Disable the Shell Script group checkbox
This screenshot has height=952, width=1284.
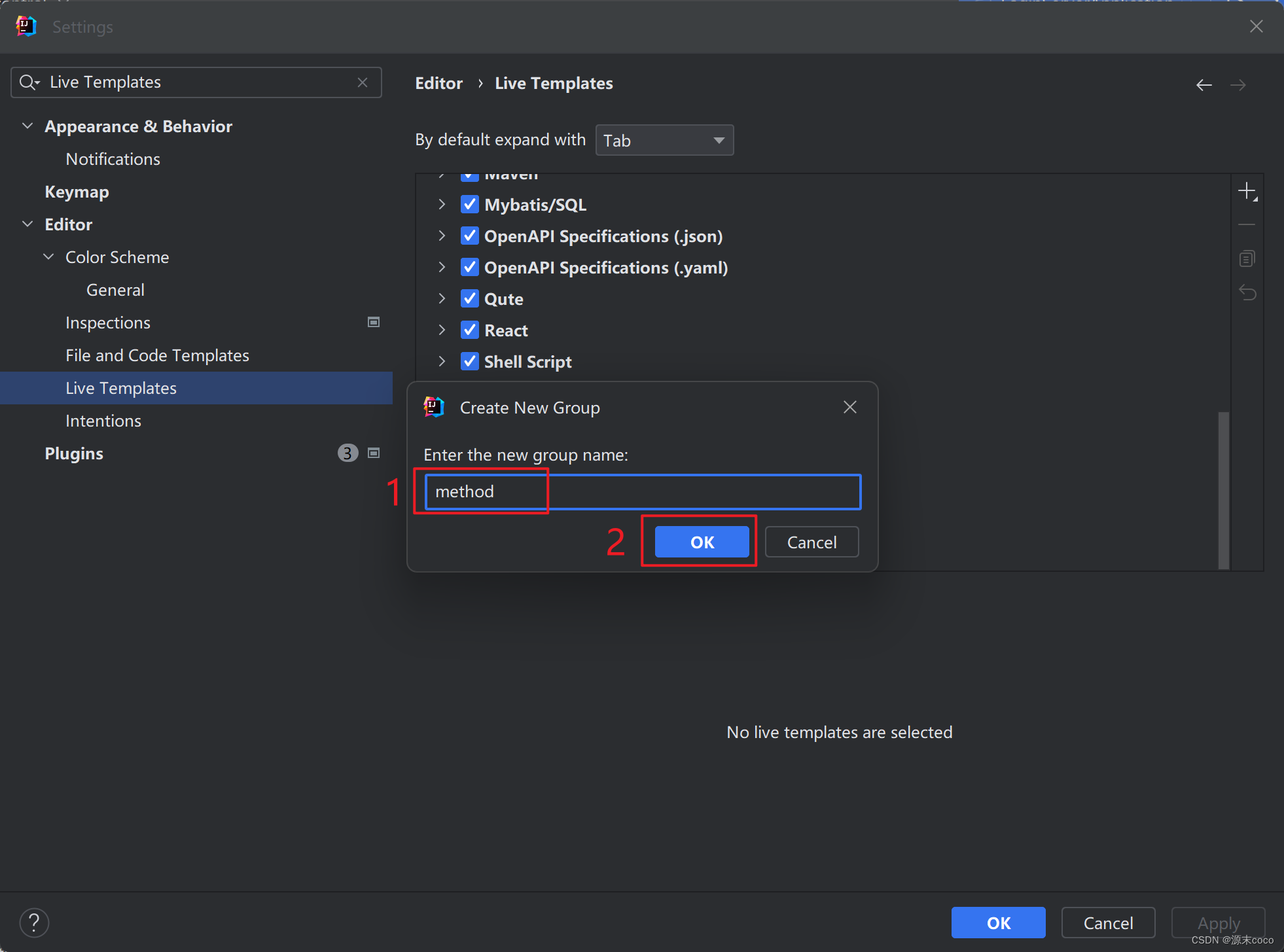tap(469, 362)
